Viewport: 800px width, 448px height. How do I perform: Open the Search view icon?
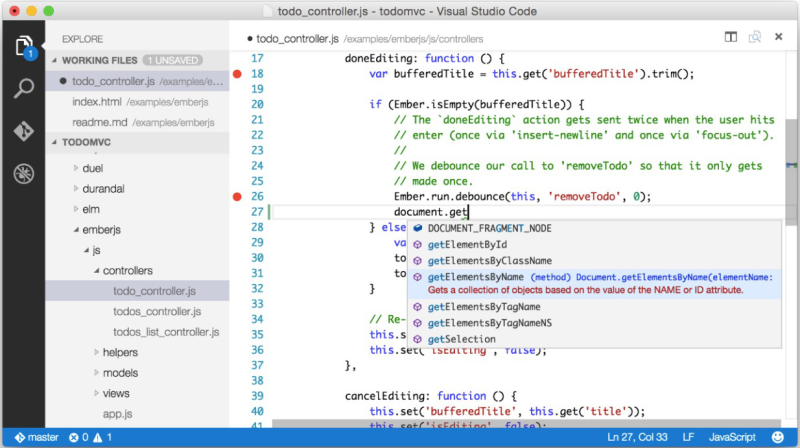click(23, 88)
